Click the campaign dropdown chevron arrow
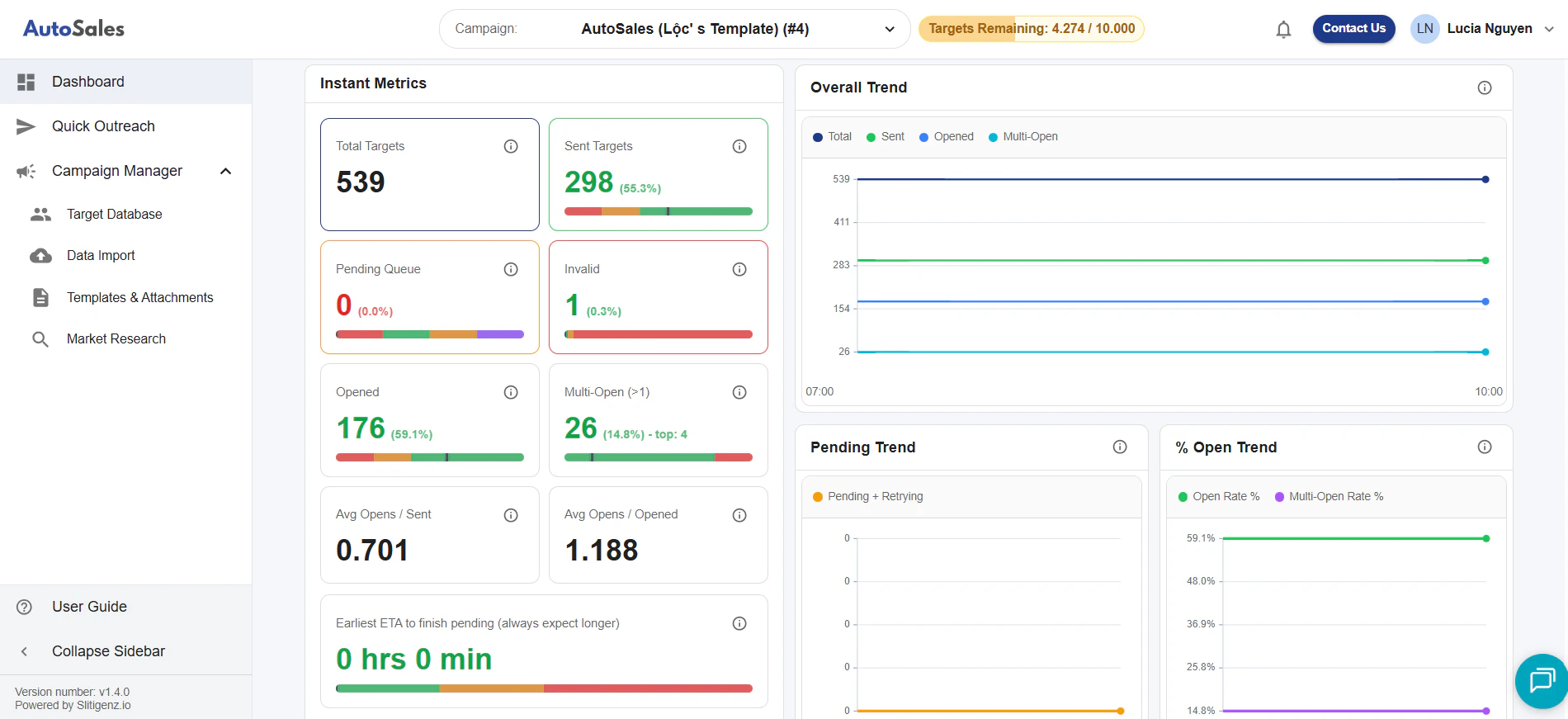This screenshot has height=719, width=1568. (890, 29)
